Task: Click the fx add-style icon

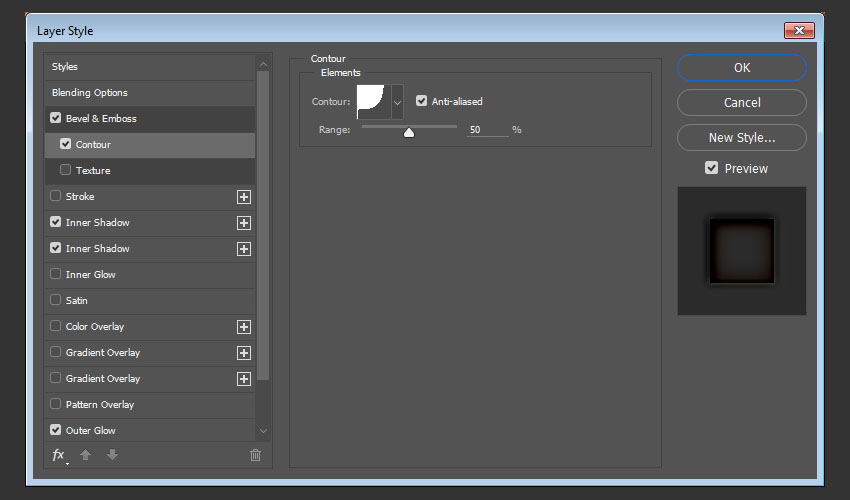Action: point(59,455)
